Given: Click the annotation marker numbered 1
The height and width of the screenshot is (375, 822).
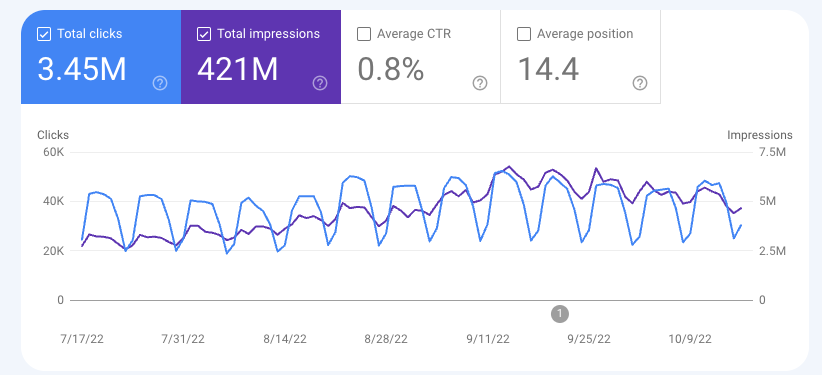Looking at the screenshot, I should pyautogui.click(x=560, y=314).
